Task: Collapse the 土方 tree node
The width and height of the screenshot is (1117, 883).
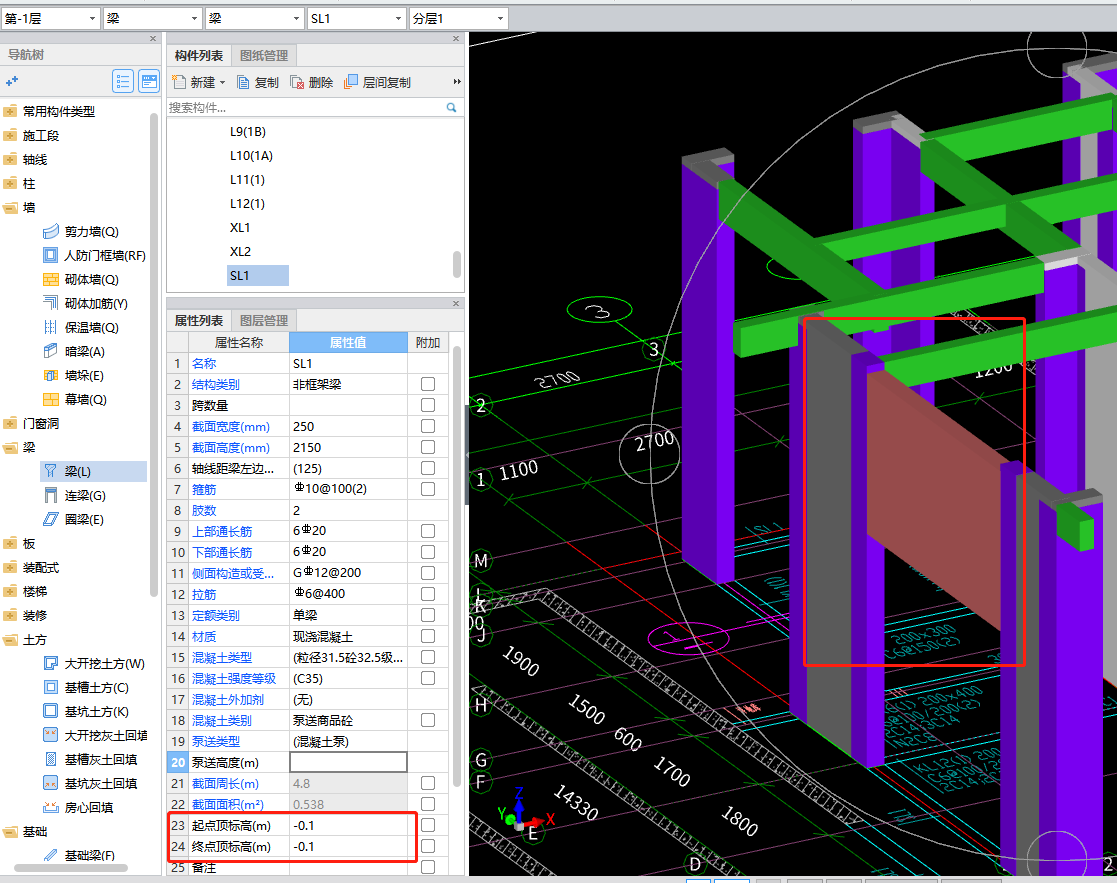Action: 10,639
